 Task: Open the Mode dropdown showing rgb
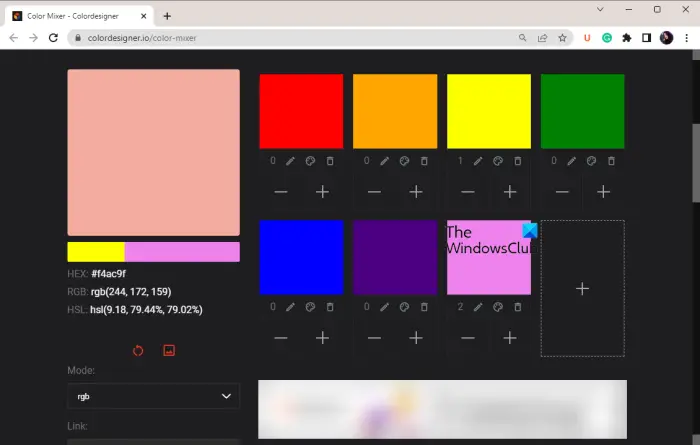click(x=153, y=396)
